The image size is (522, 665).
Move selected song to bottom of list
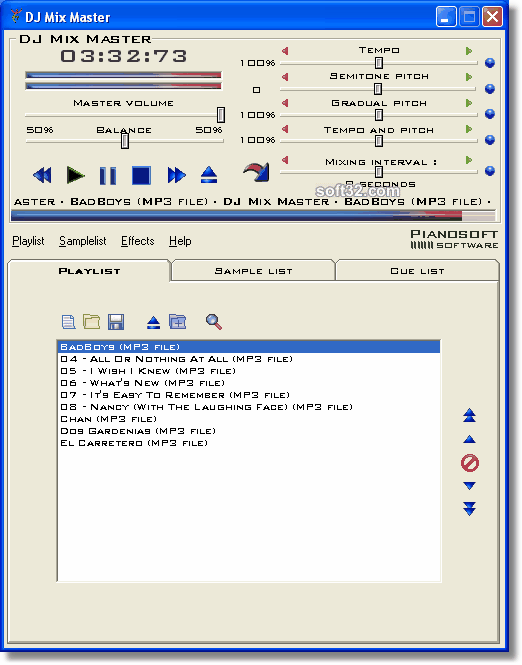coord(469,509)
